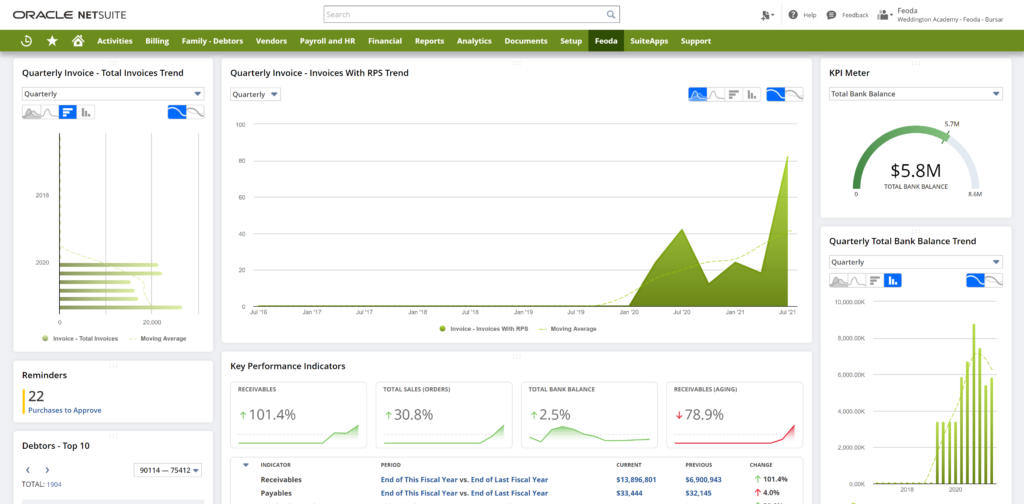
Task: Select line chart in Total Bank Balance Trend
Action: coord(857,281)
